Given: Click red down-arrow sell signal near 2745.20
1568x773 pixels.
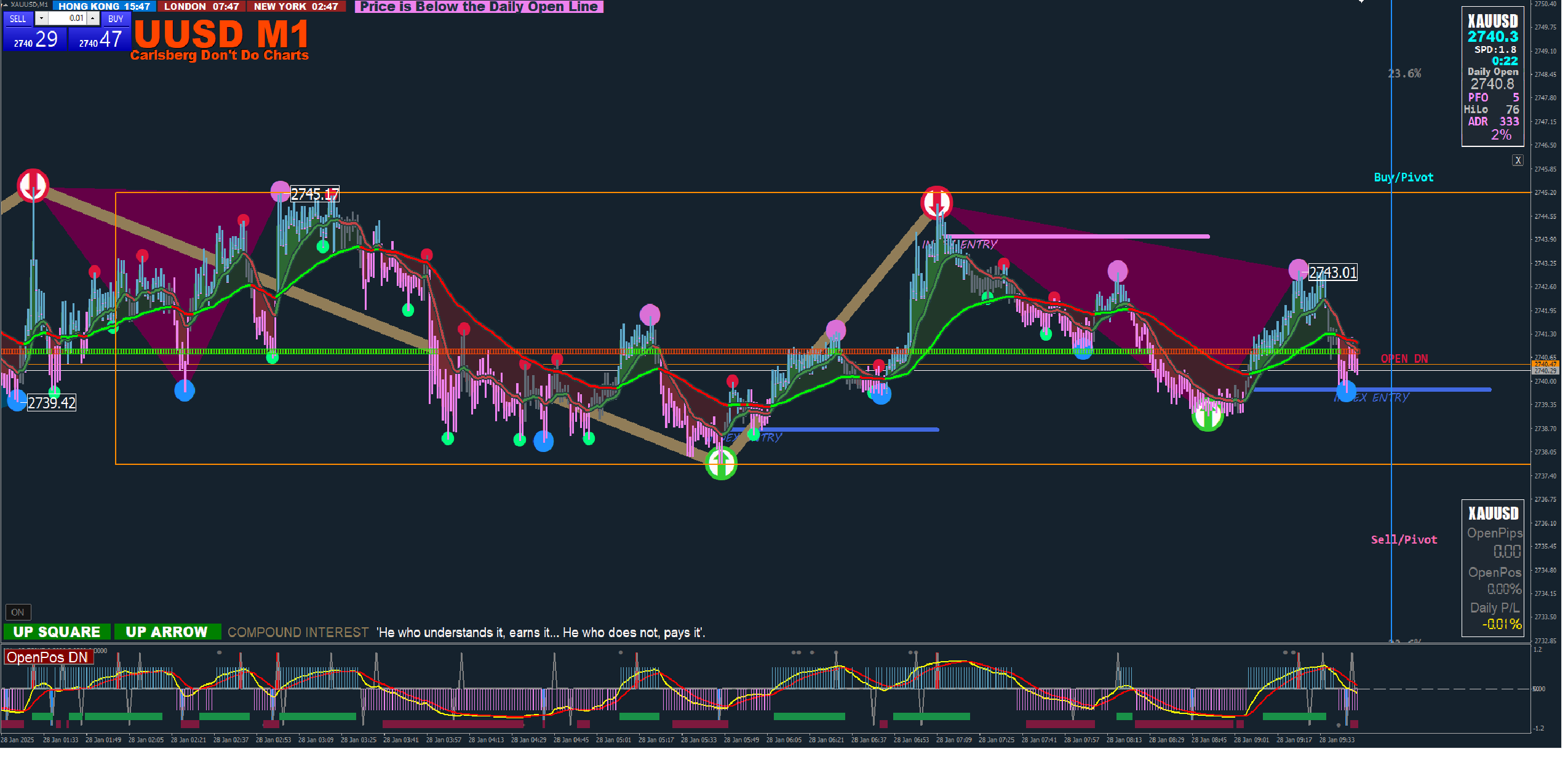Looking at the screenshot, I should click(936, 202).
